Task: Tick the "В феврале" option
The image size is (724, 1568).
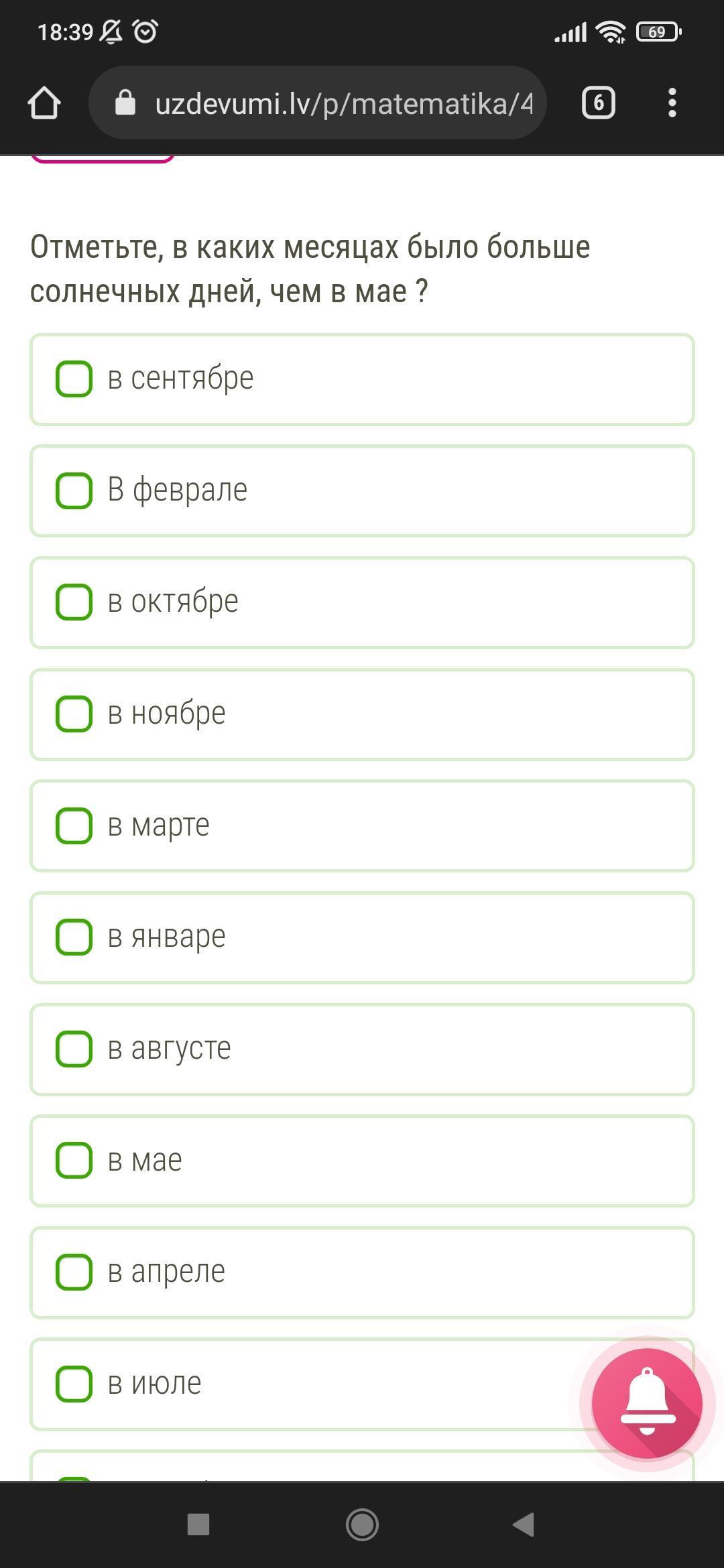Action: point(74,491)
